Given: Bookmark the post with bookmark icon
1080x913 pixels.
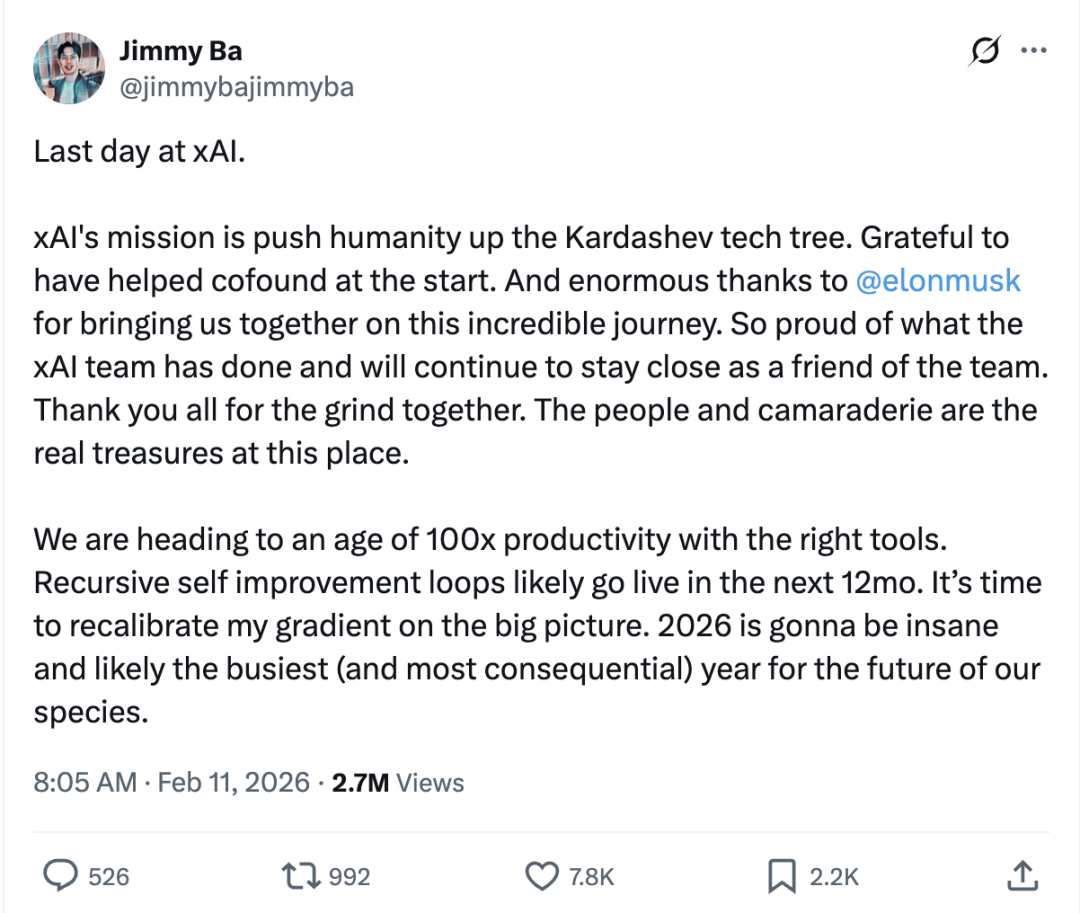Looking at the screenshot, I should click(780, 877).
